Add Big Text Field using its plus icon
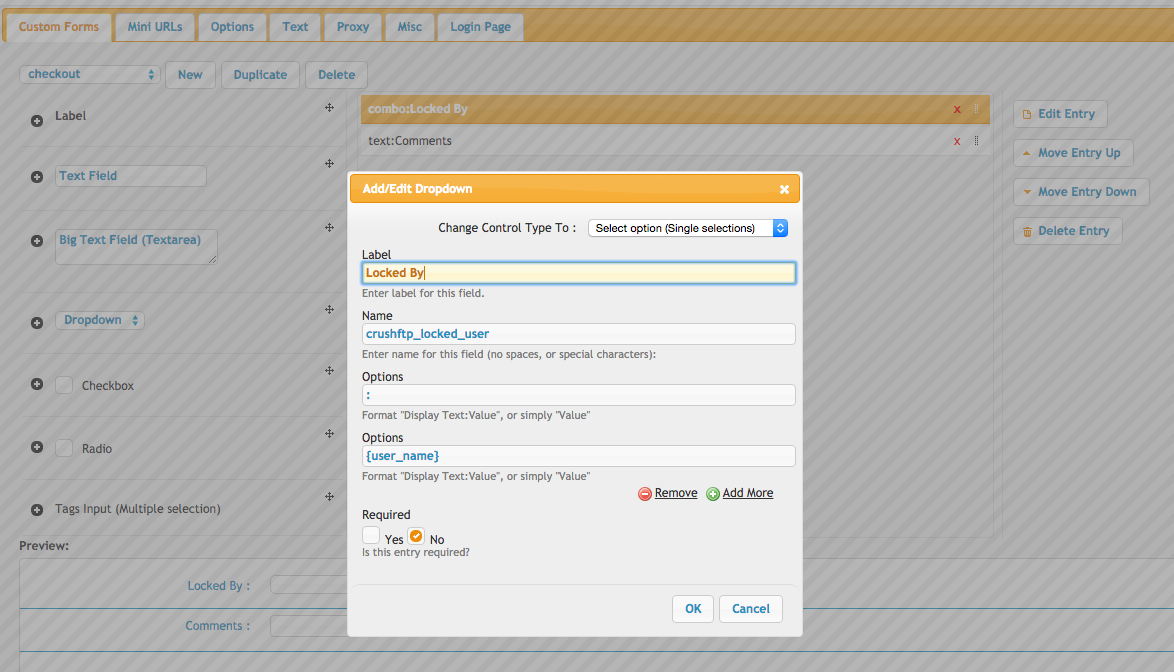 pyautogui.click(x=37, y=241)
